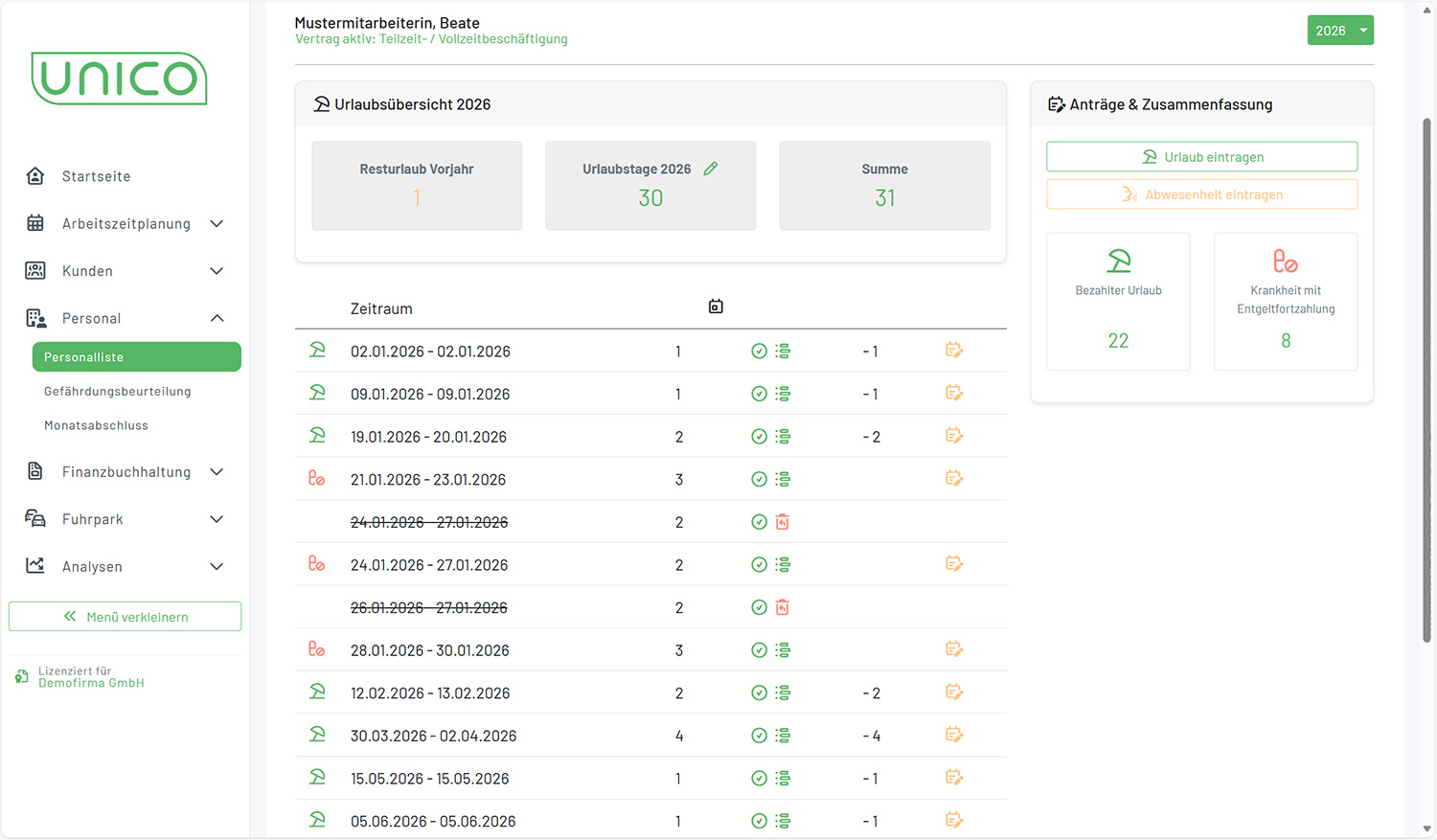The width and height of the screenshot is (1437, 840).
Task: Click the approval checkmark for 15.05.2026 entry
Action: [759, 779]
